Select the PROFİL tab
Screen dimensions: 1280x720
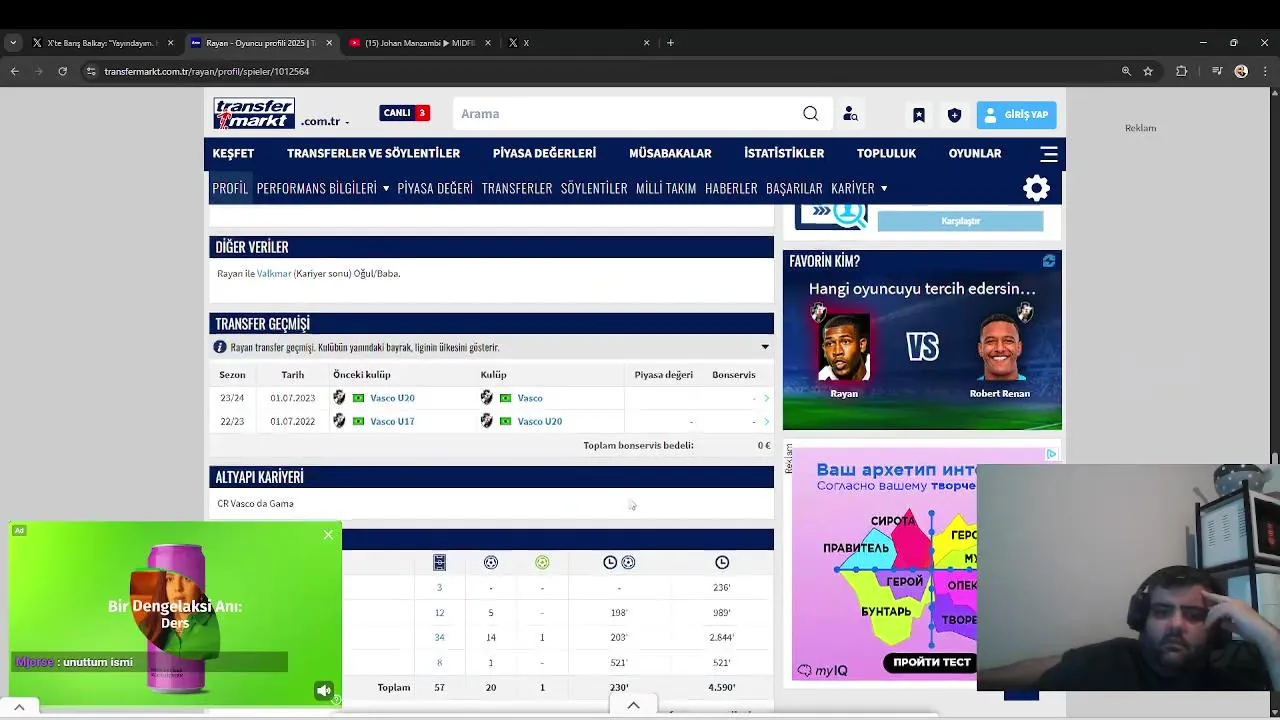tap(230, 188)
